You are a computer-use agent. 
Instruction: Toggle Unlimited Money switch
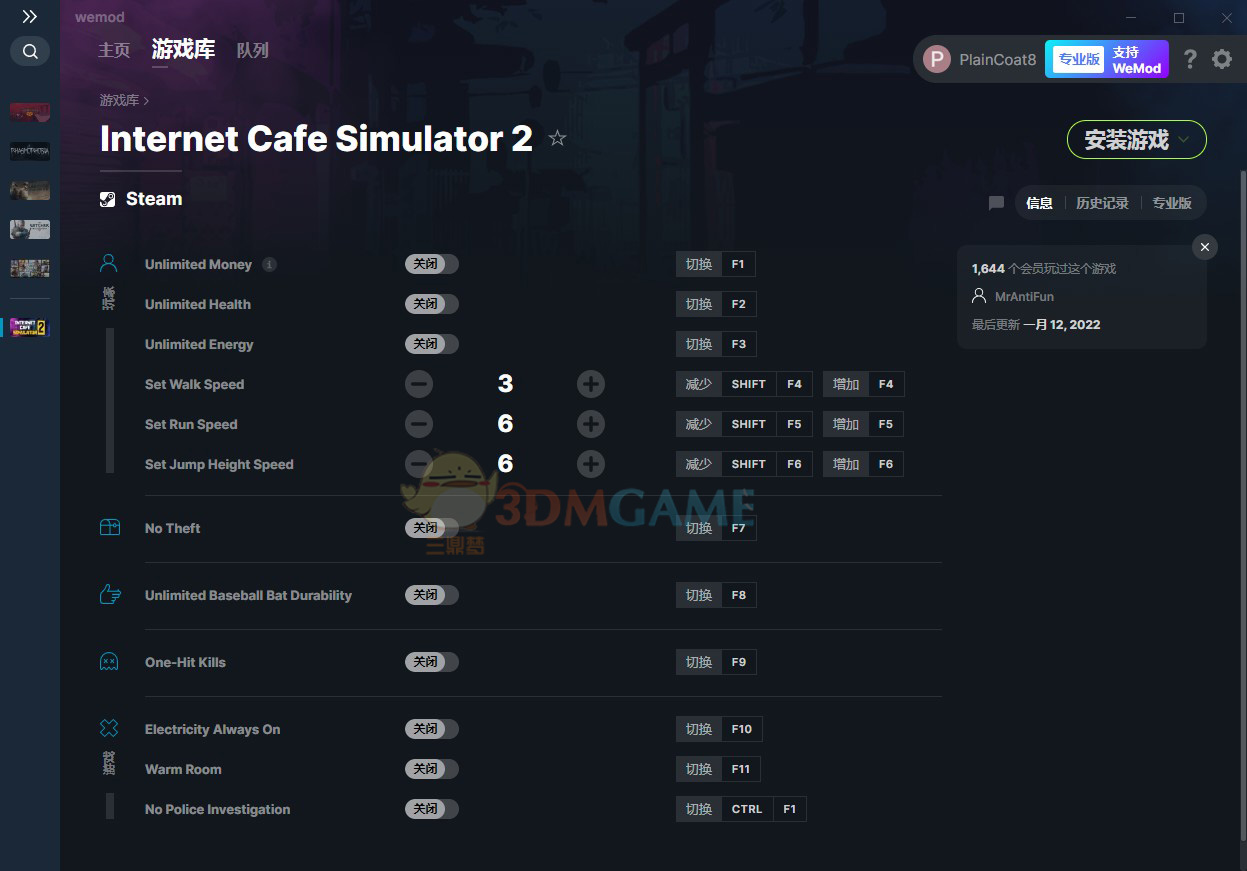[432, 264]
